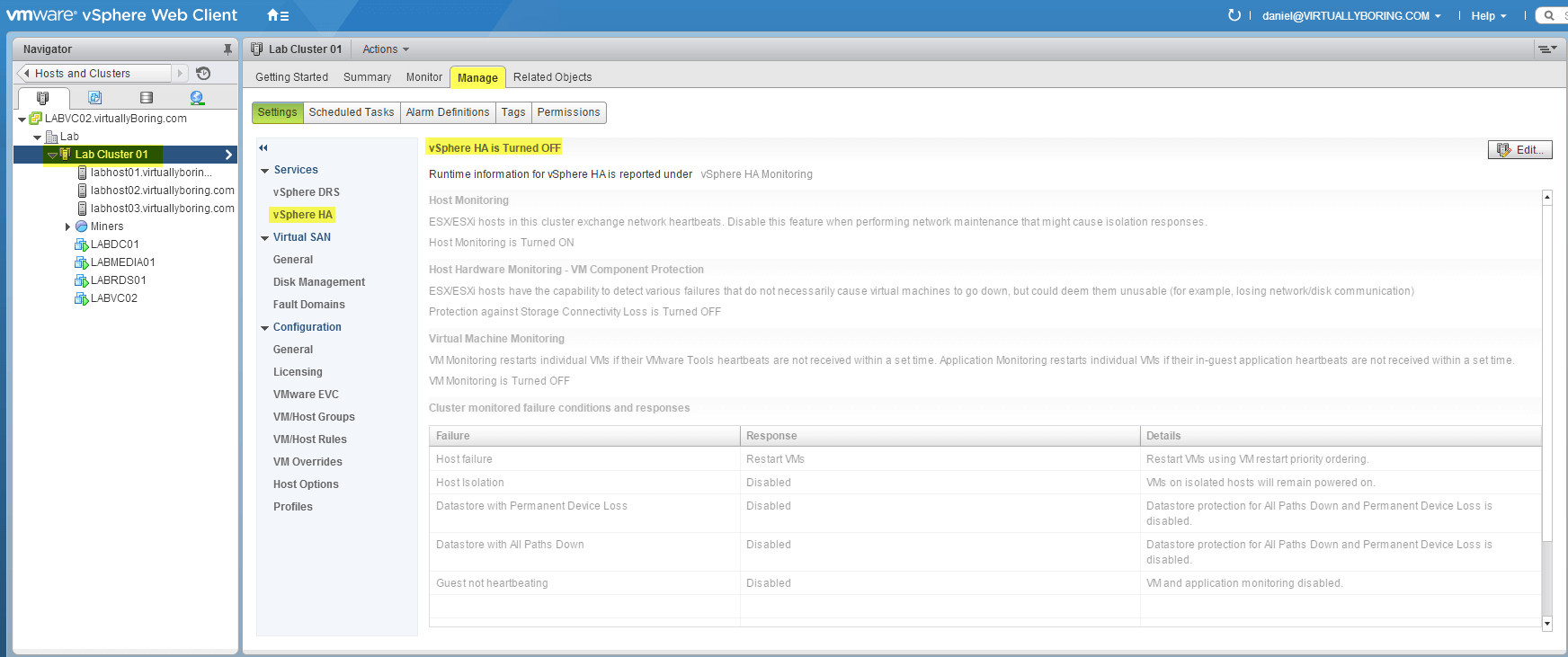Open navigator history clock icon
The width and height of the screenshot is (1568, 657).
click(203, 74)
